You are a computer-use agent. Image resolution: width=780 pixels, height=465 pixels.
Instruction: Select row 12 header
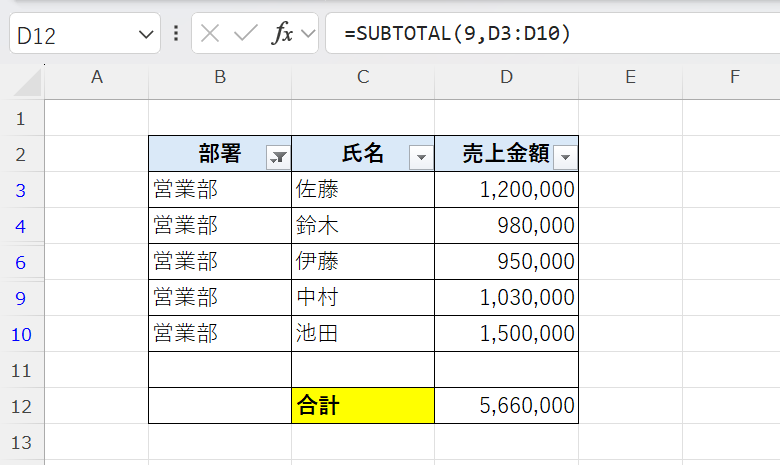pos(22,405)
